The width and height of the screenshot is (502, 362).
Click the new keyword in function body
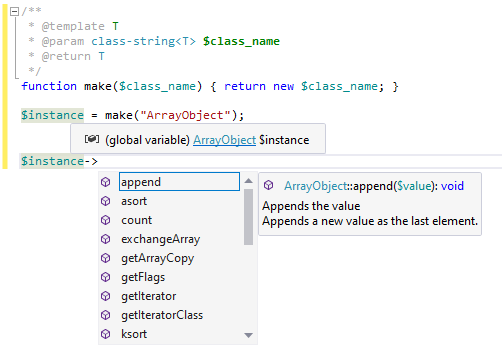click(x=283, y=86)
